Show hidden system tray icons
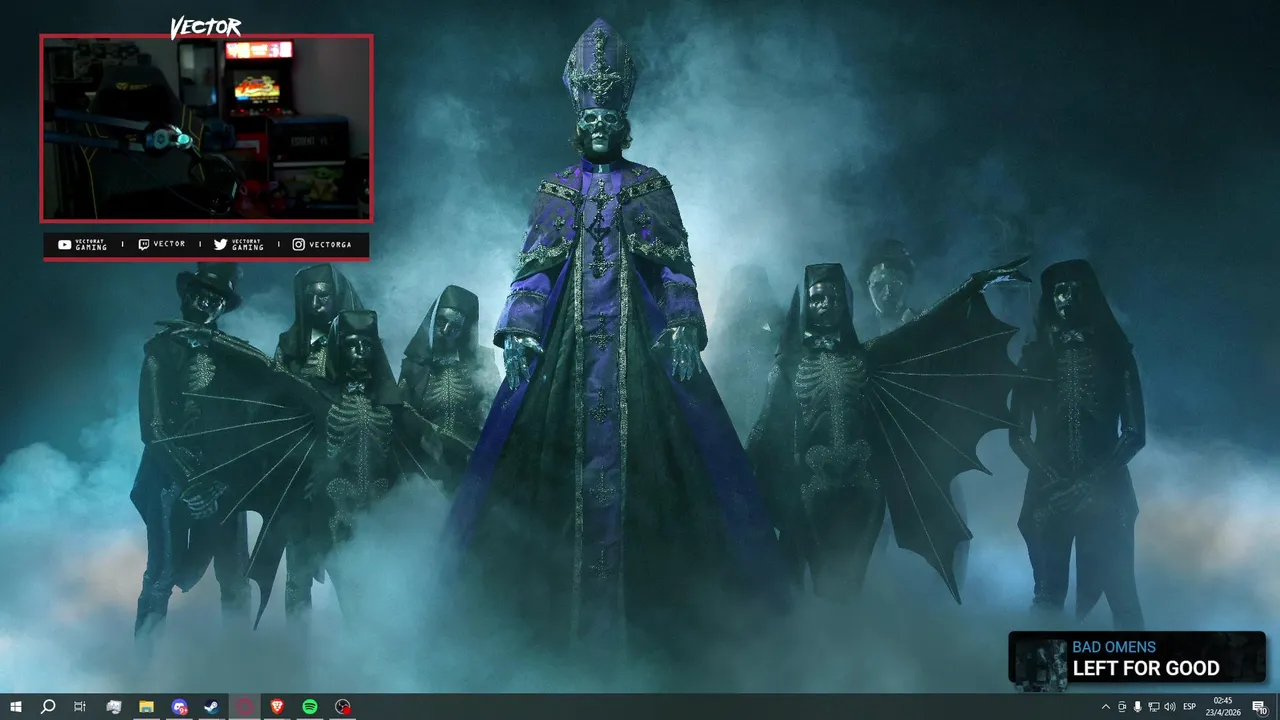 [1106, 707]
